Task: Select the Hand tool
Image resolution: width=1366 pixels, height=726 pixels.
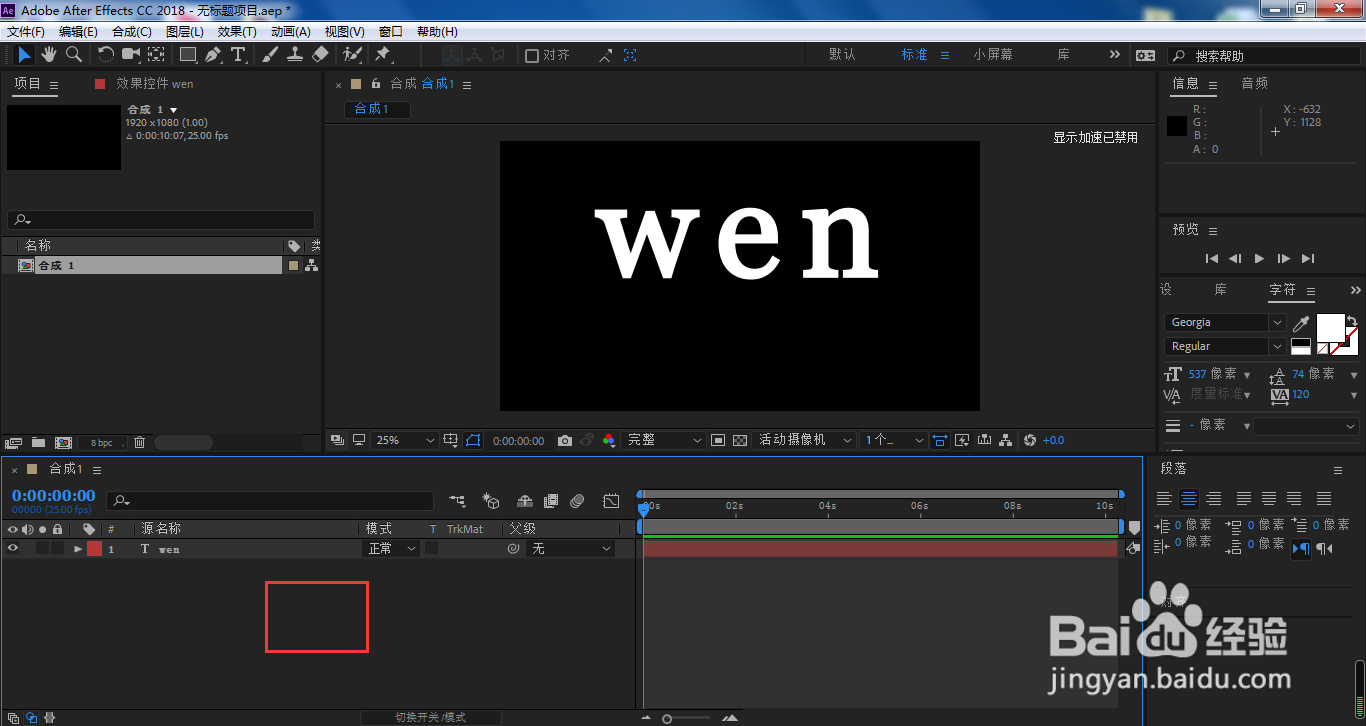Action: pyautogui.click(x=49, y=55)
